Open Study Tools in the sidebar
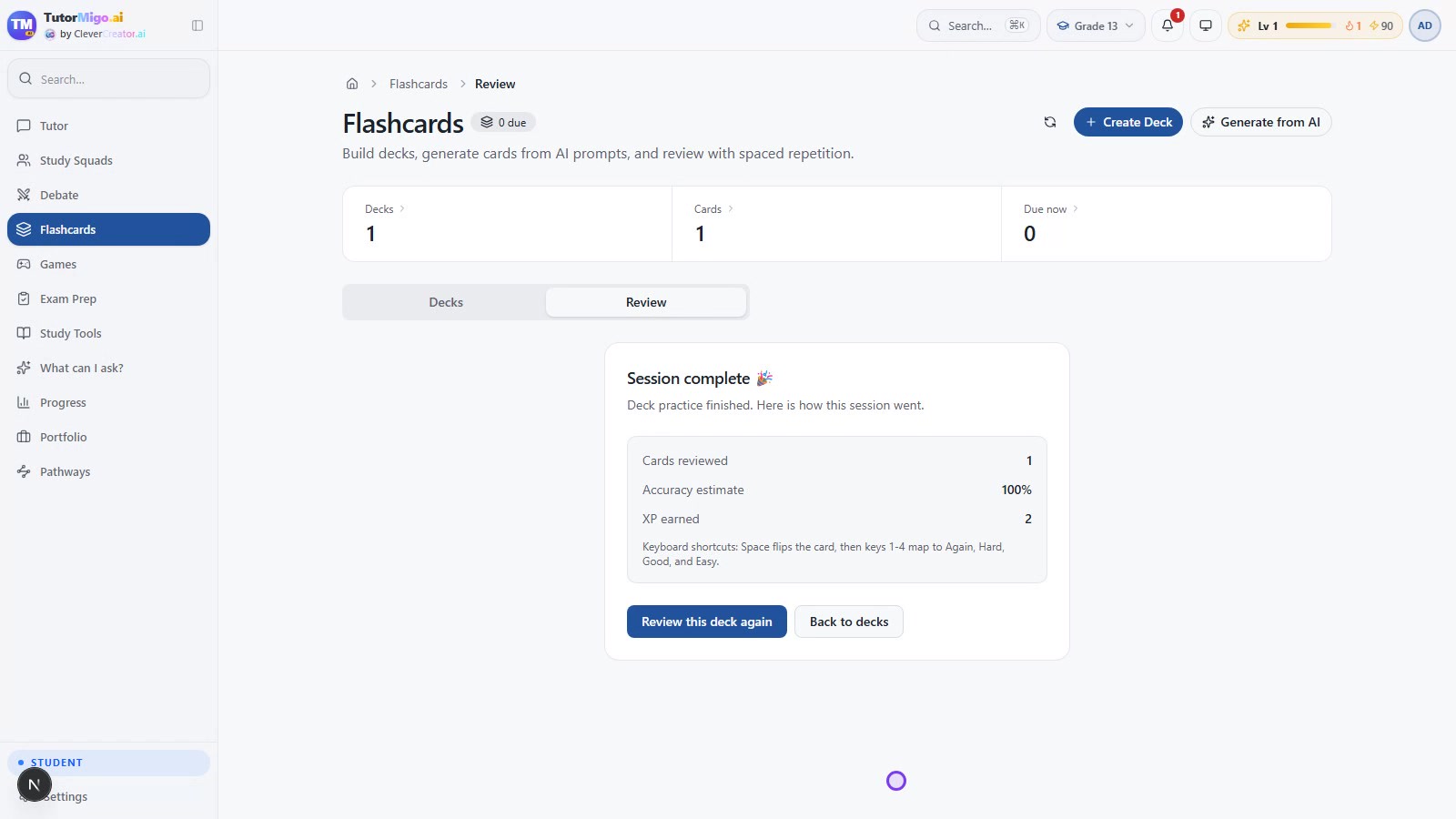Viewport: 1456px width, 819px height. click(108, 333)
